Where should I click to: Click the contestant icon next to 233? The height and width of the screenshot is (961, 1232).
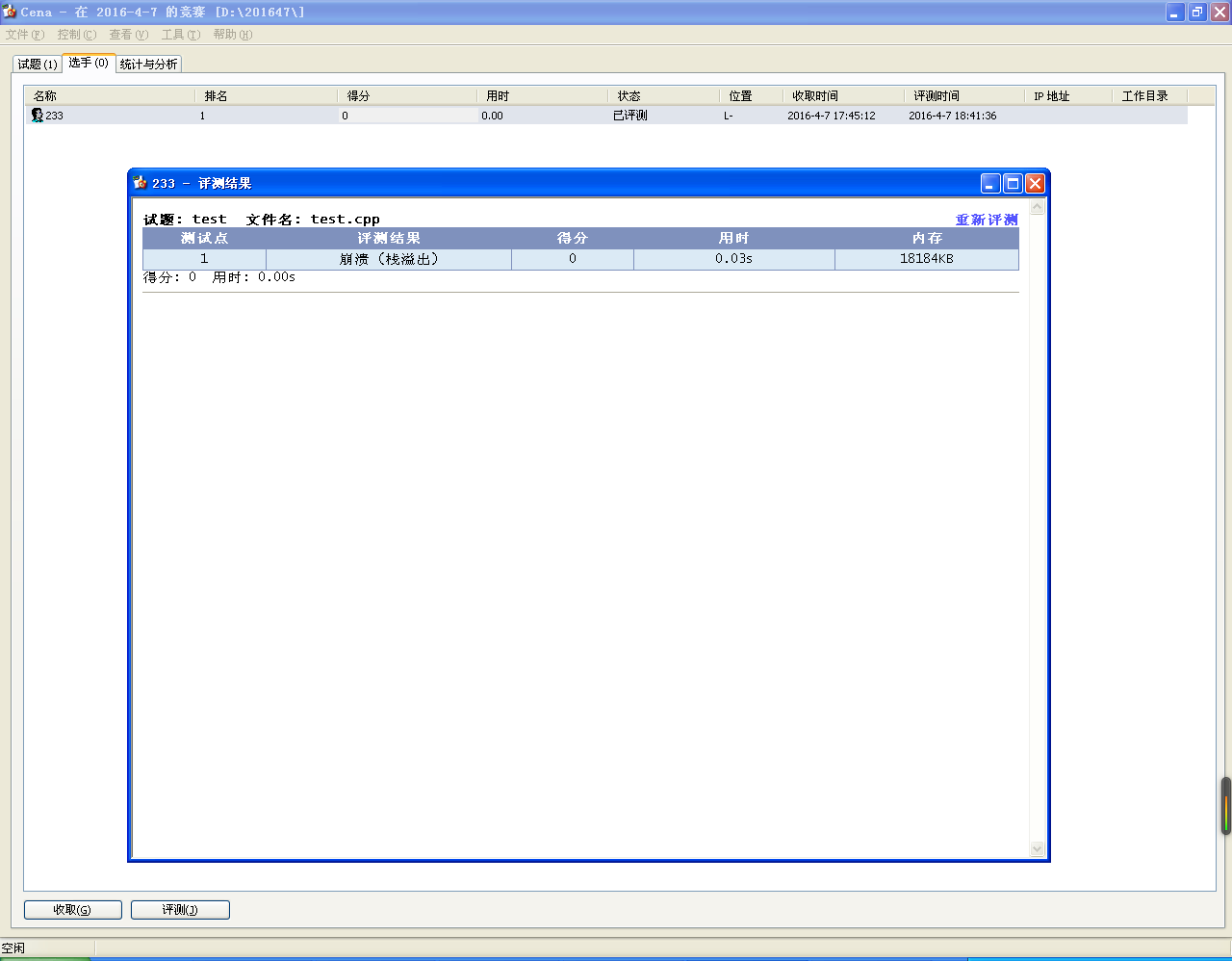[38, 116]
